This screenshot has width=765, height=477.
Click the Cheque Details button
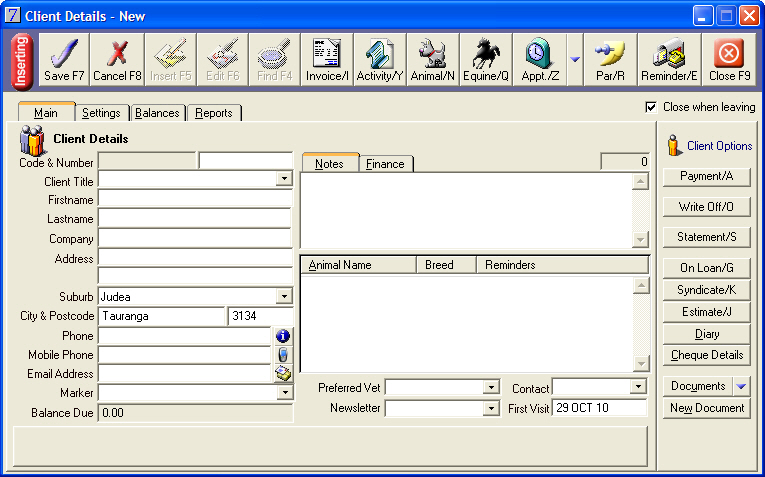pos(706,355)
